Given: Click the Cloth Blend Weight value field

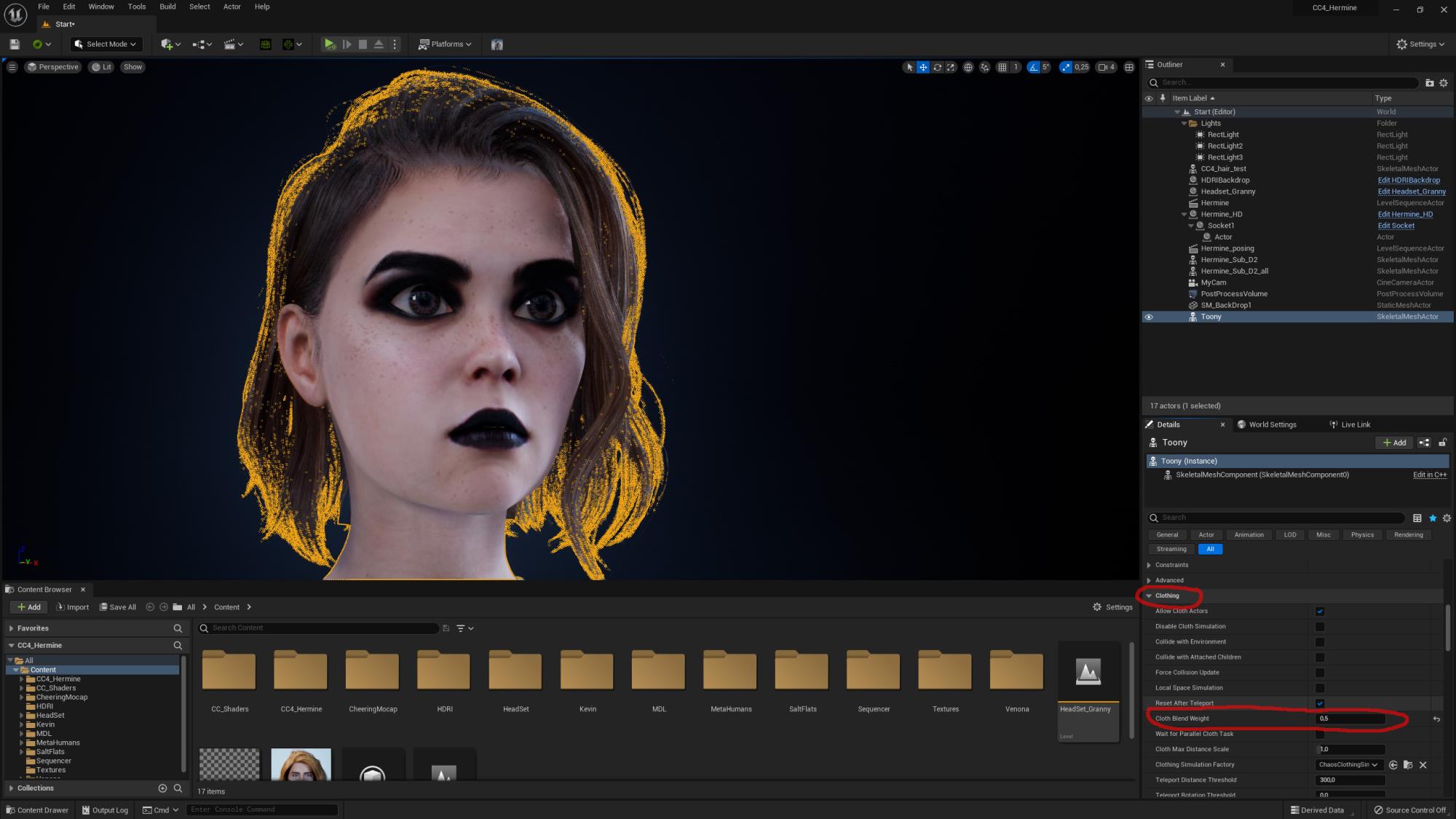Looking at the screenshot, I should pyautogui.click(x=1350, y=719).
